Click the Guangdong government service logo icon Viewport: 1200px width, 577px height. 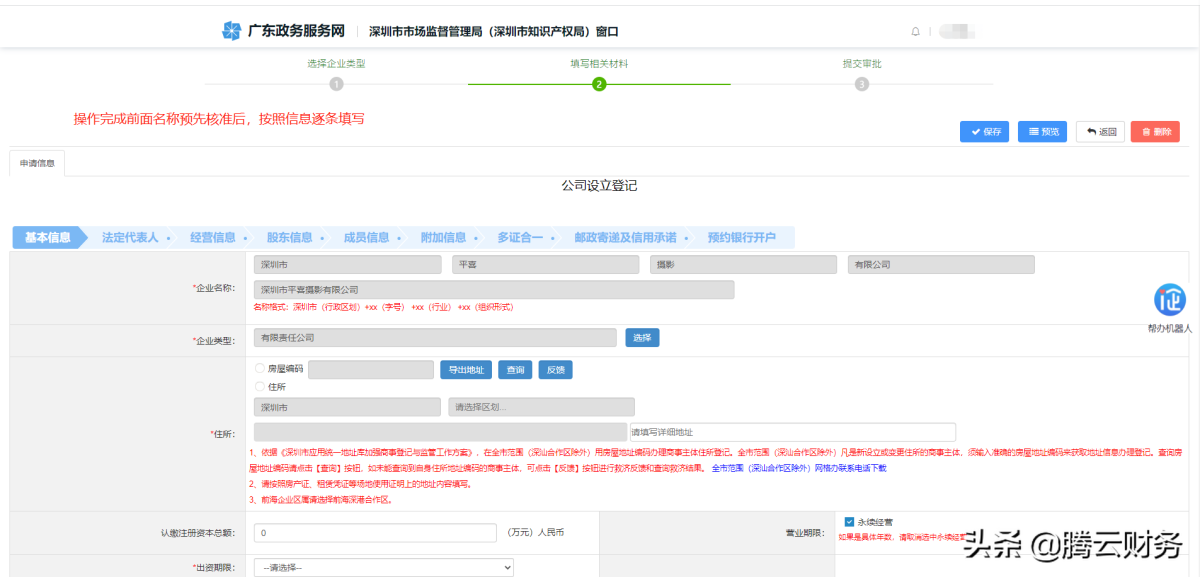point(231,31)
